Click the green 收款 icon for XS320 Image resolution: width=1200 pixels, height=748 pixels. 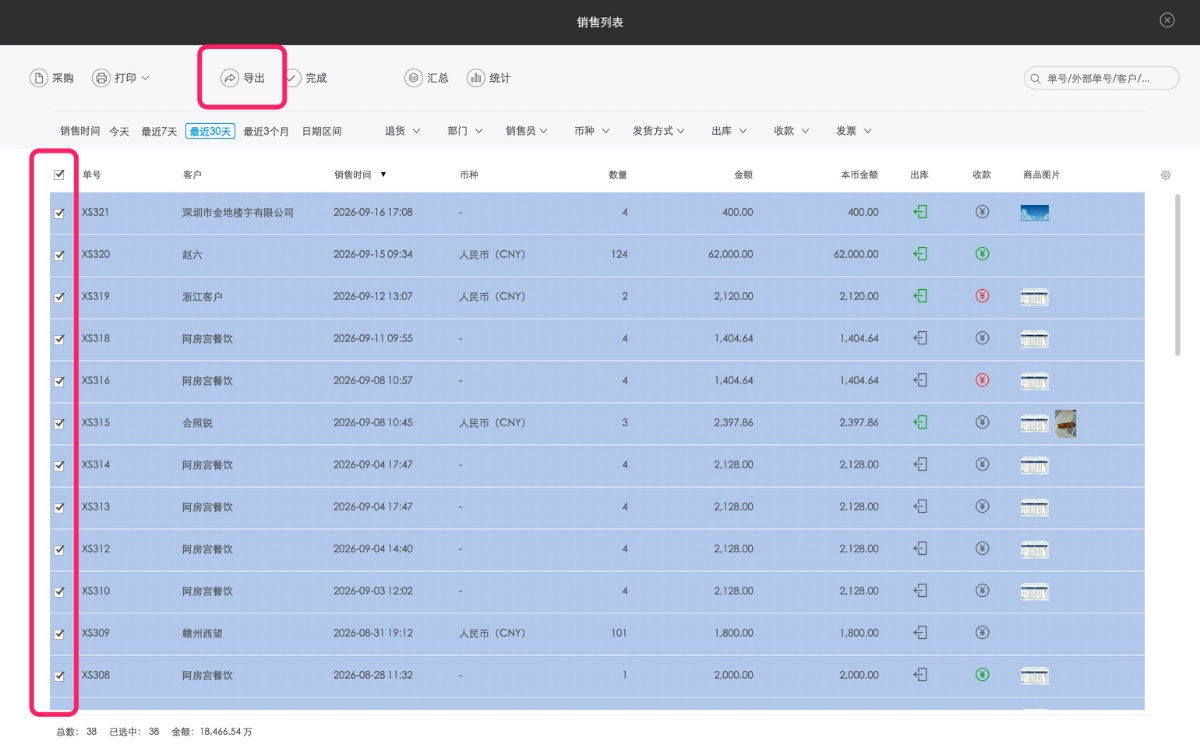[x=982, y=254]
